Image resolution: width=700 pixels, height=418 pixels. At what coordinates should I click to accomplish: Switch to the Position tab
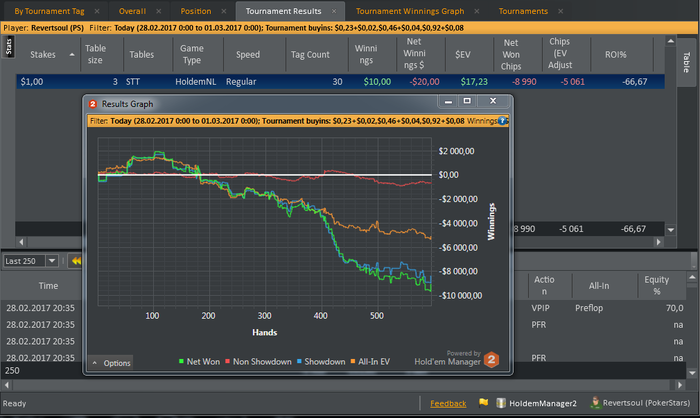(x=196, y=11)
